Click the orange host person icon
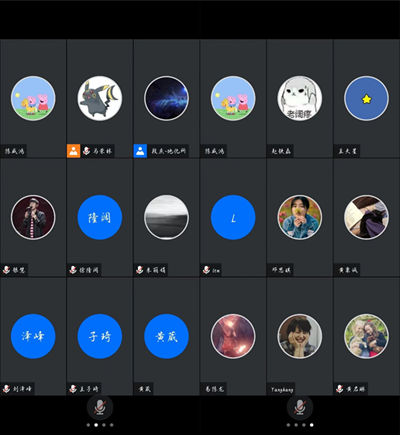Screen dimensions: 400x435 click(73, 151)
